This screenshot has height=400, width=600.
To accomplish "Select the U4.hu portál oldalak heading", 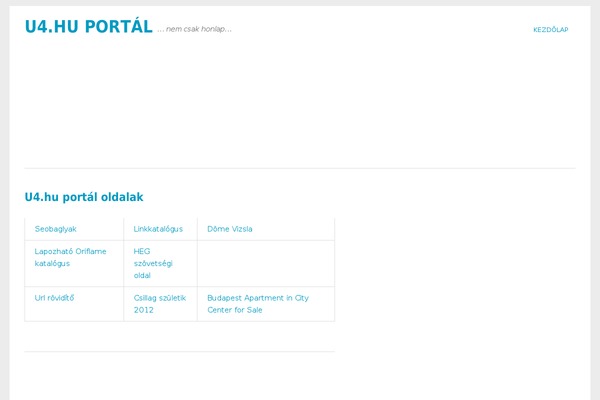I will click(x=84, y=197).
